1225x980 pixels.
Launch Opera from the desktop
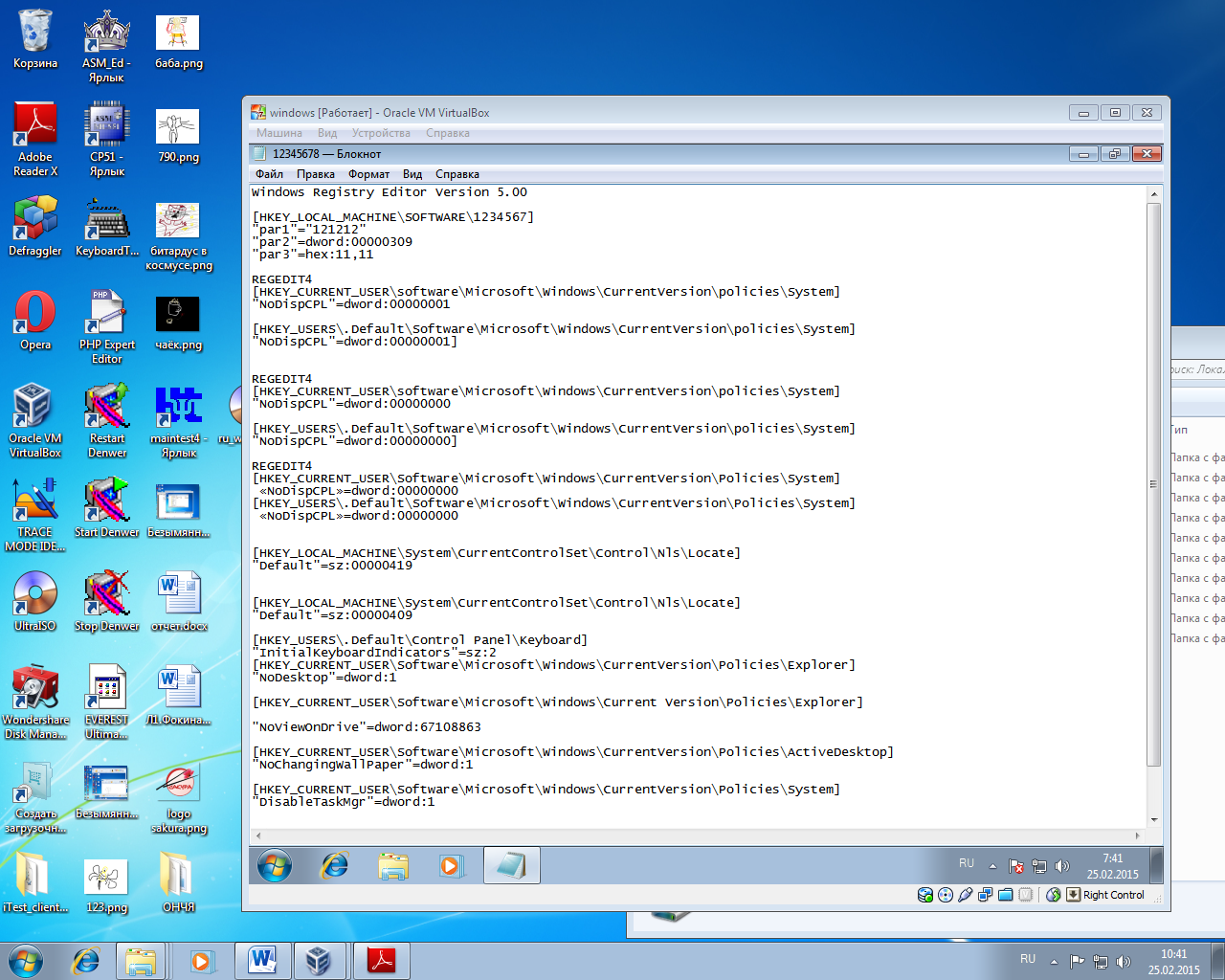click(35, 322)
